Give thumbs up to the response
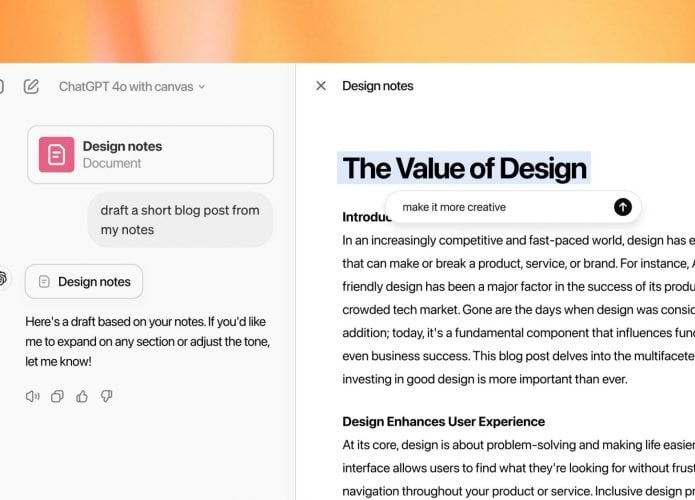Image resolution: width=695 pixels, height=500 pixels. tap(82, 396)
